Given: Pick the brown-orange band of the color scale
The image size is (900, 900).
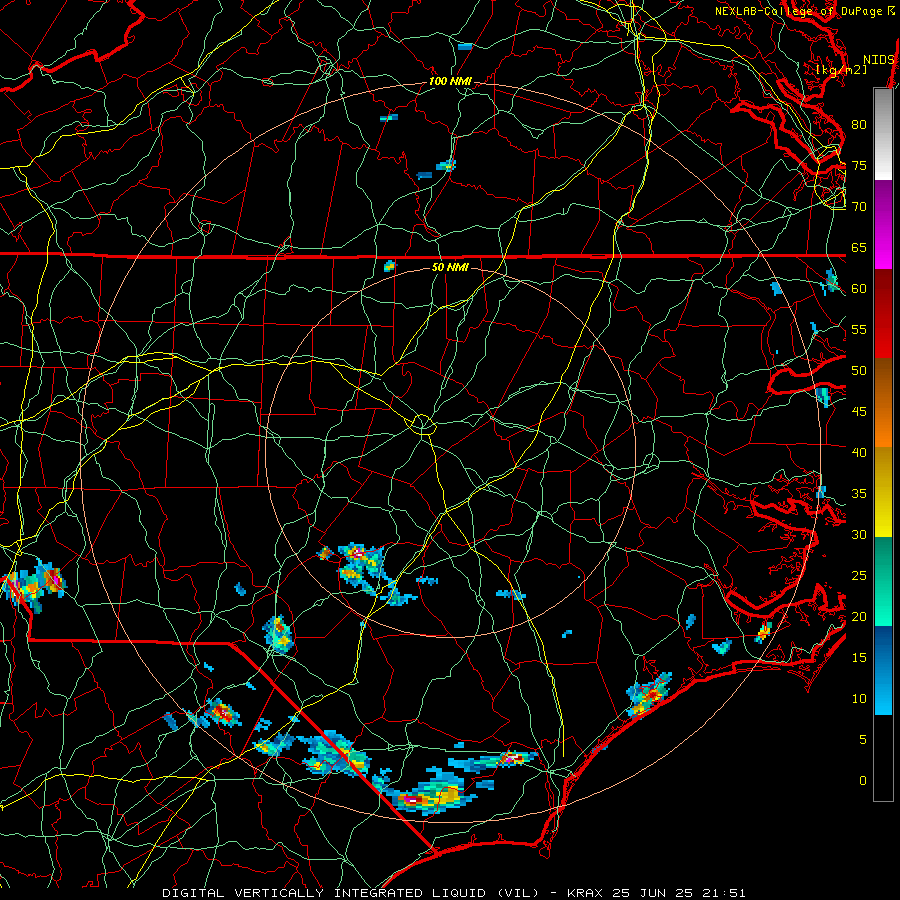Looking at the screenshot, I should (x=883, y=403).
